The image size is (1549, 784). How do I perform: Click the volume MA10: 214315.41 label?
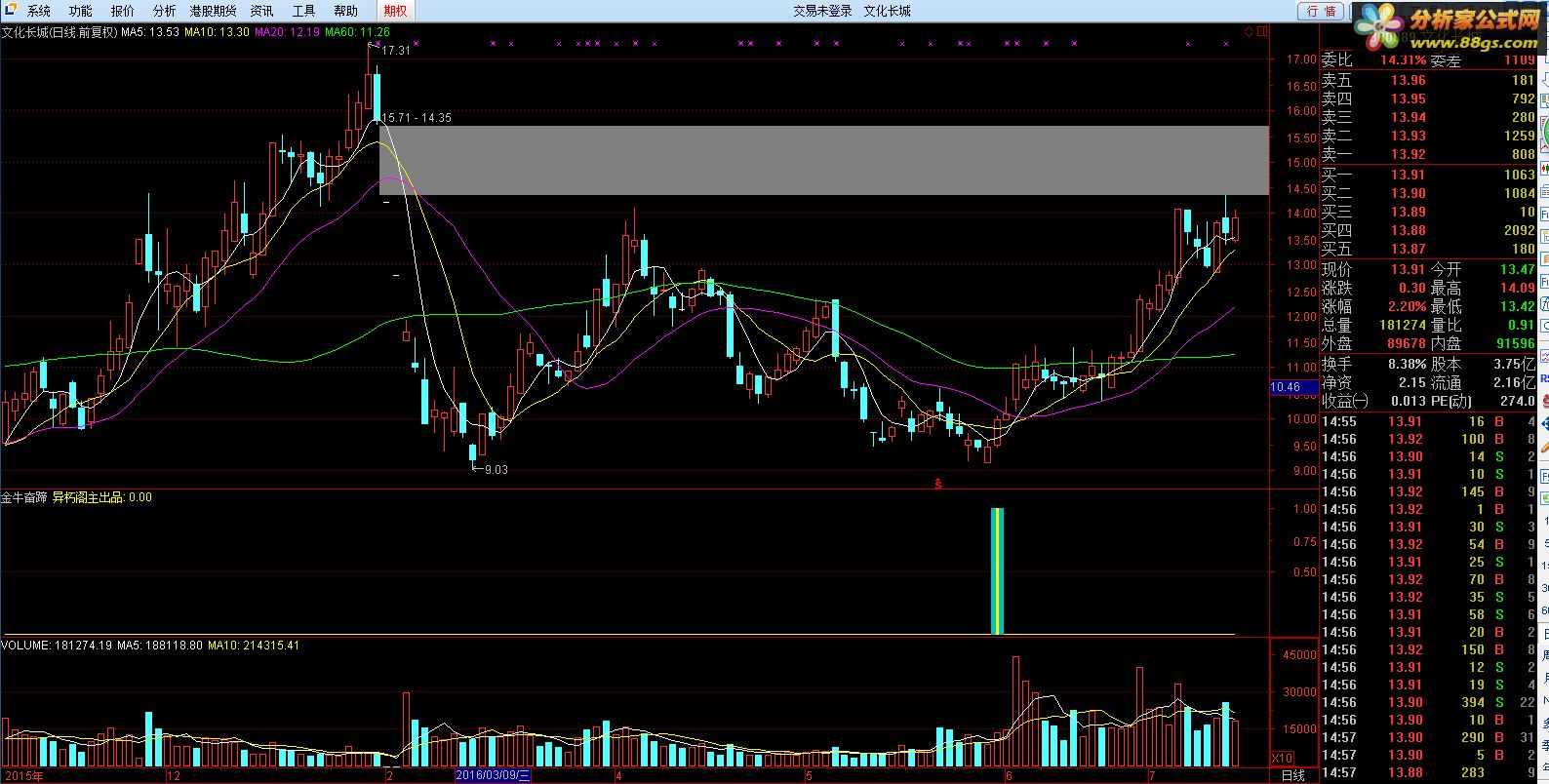click(254, 646)
